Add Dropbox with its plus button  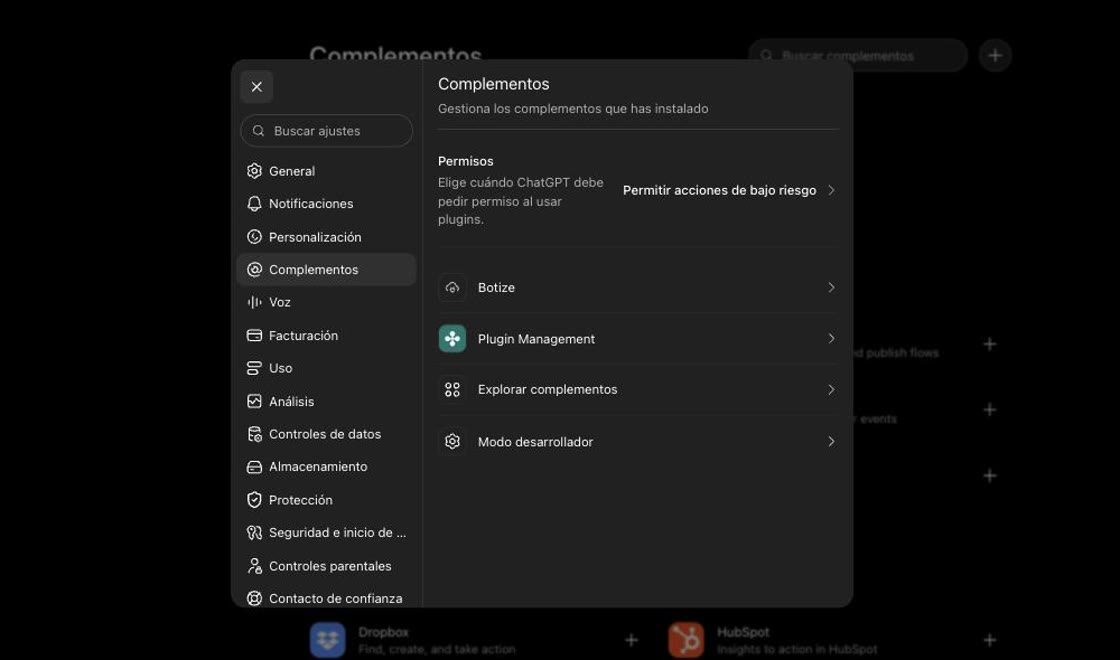tap(631, 640)
